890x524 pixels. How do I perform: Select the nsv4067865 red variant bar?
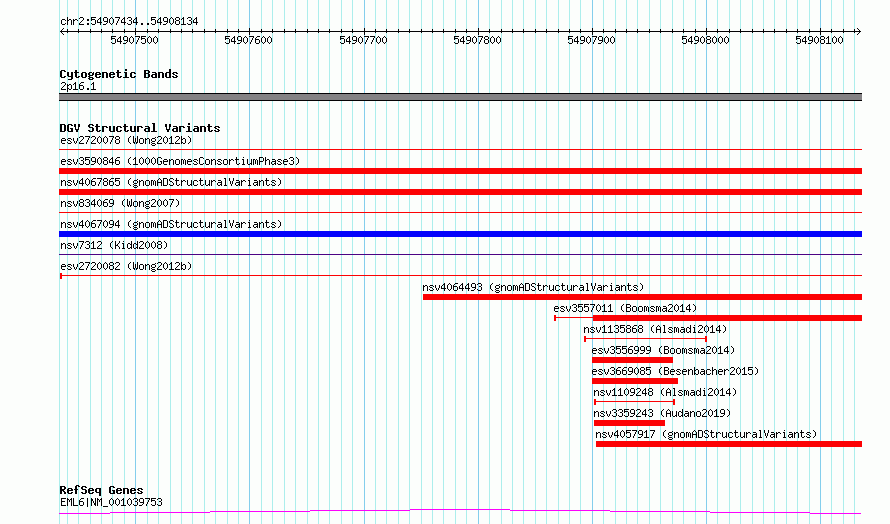point(460,192)
